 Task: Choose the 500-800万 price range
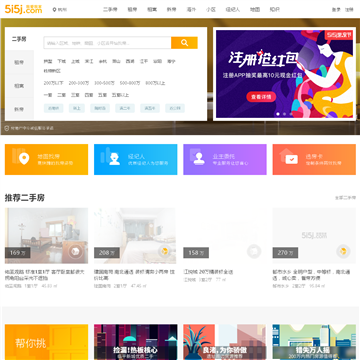[x=130, y=83]
